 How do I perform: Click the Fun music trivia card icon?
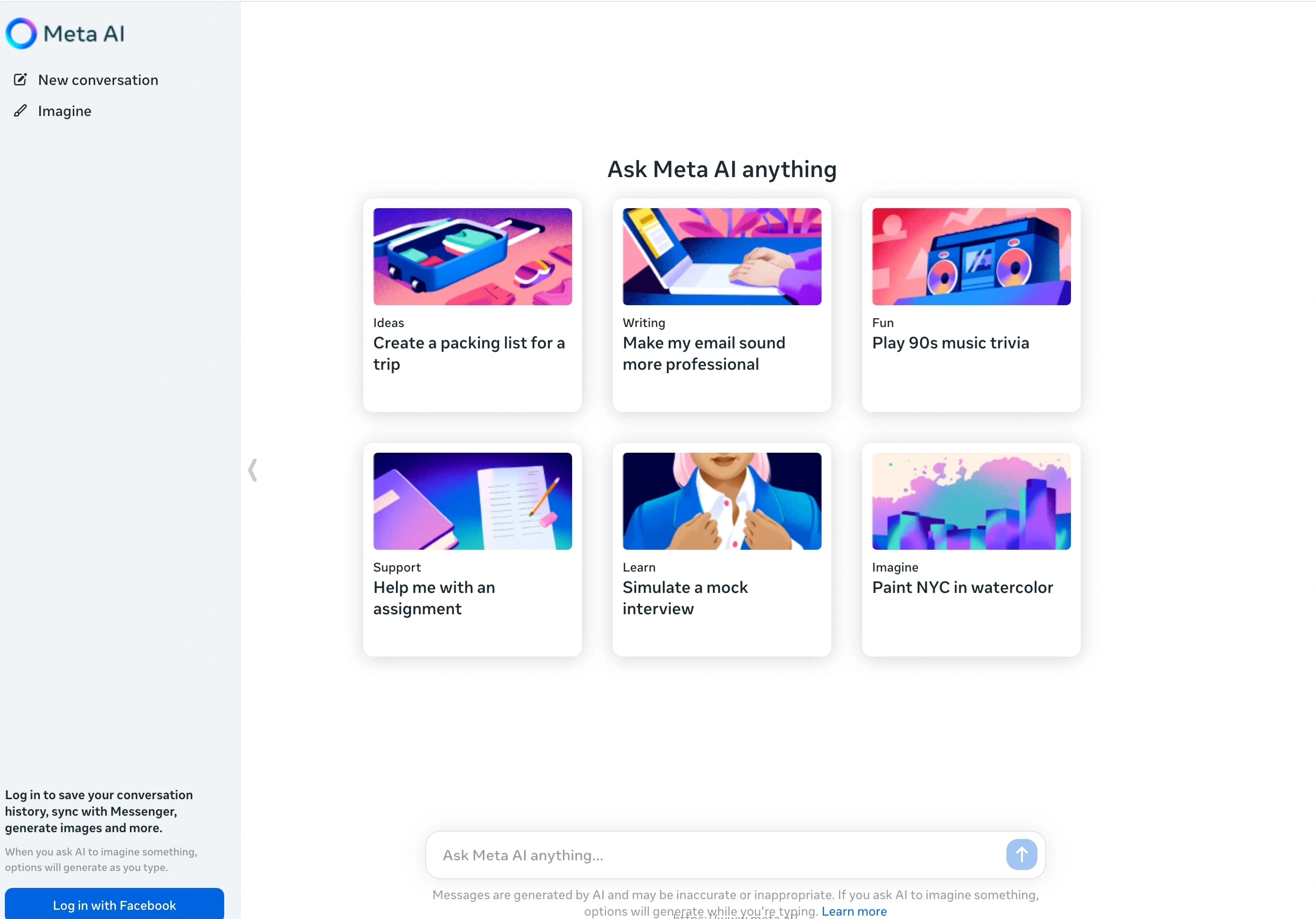point(970,256)
